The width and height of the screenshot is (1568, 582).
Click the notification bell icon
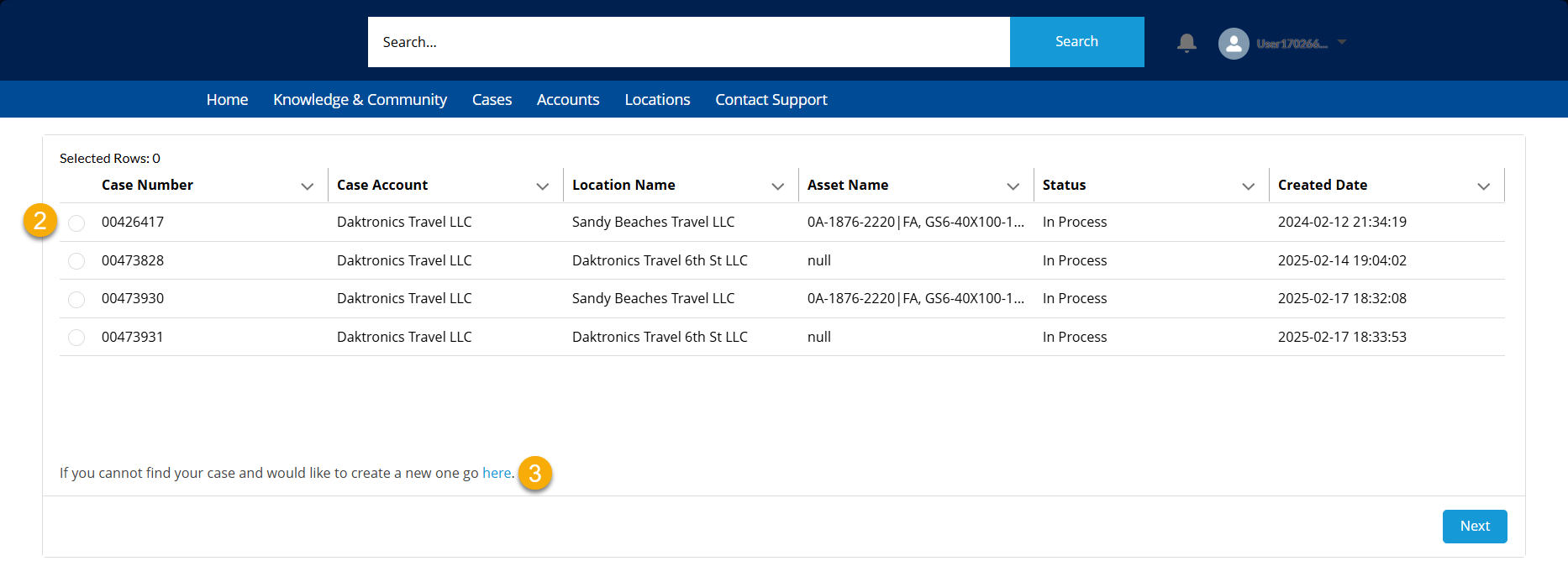(x=1187, y=43)
